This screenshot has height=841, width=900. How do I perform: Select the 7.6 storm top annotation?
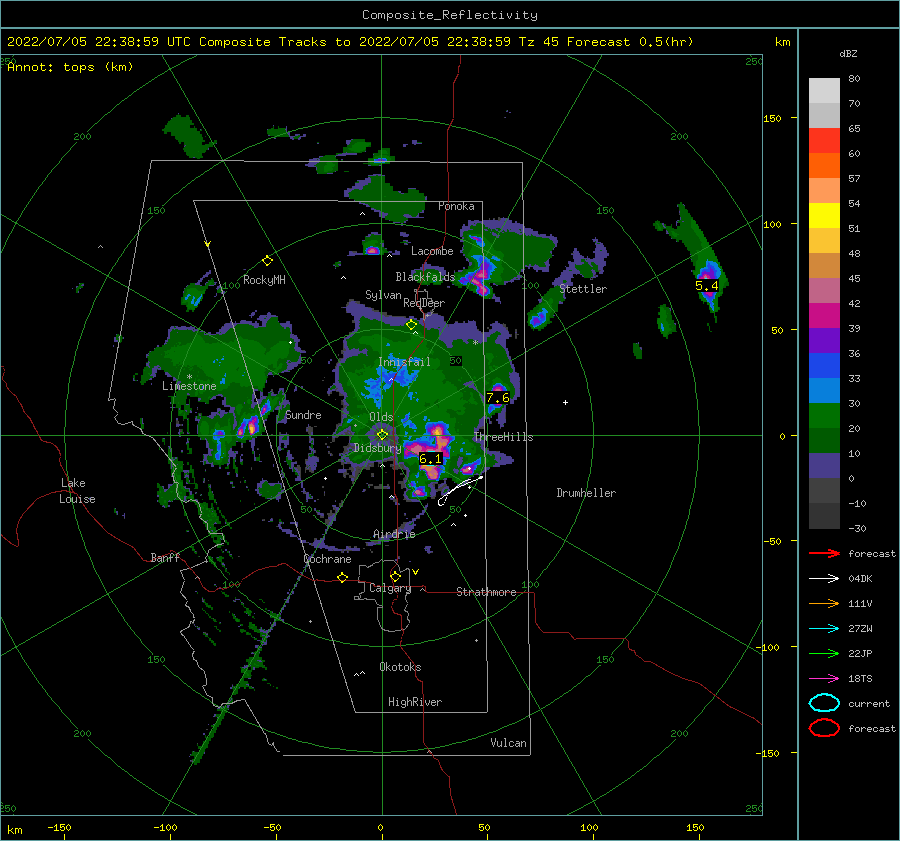coord(497,397)
